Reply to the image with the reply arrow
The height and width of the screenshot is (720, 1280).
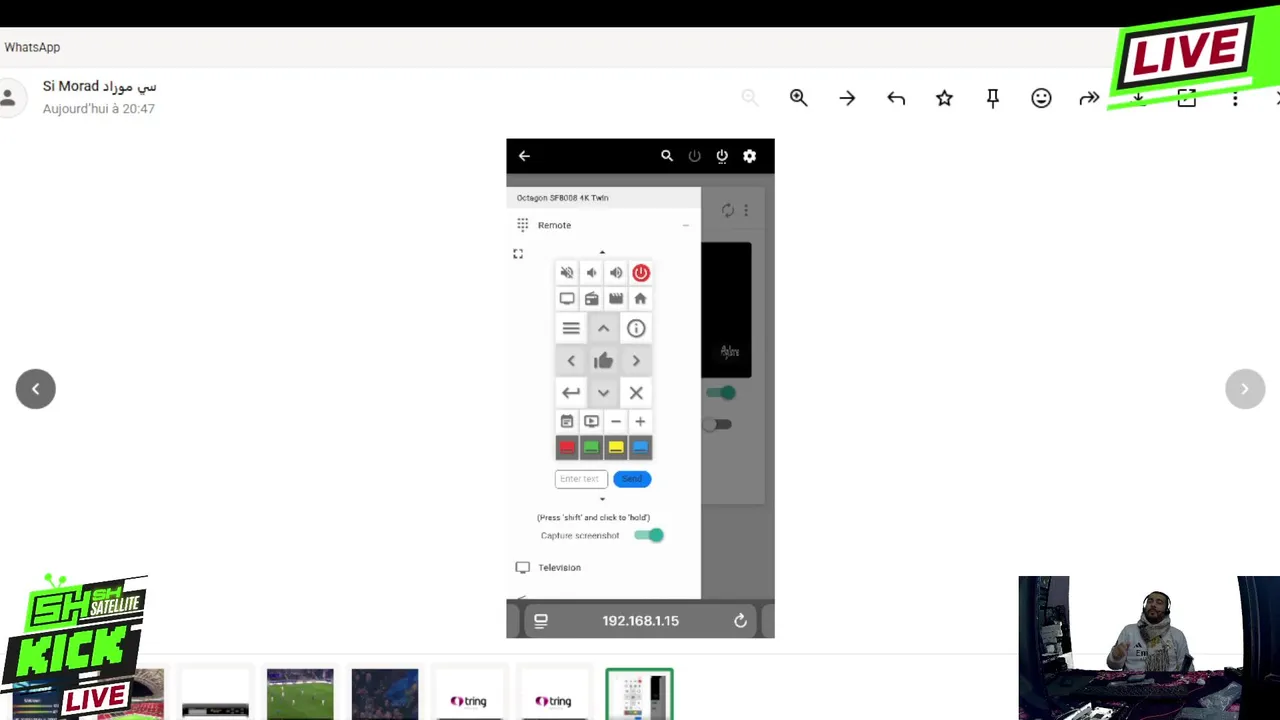coord(896,98)
